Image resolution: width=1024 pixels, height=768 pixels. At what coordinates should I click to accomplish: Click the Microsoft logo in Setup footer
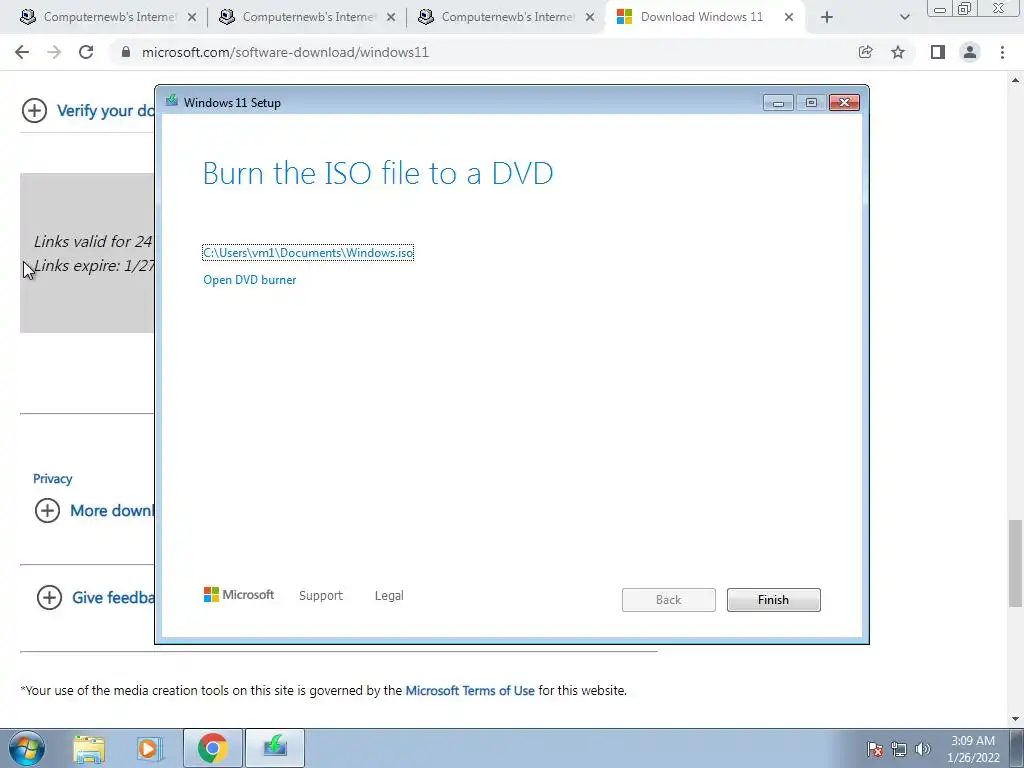point(239,594)
